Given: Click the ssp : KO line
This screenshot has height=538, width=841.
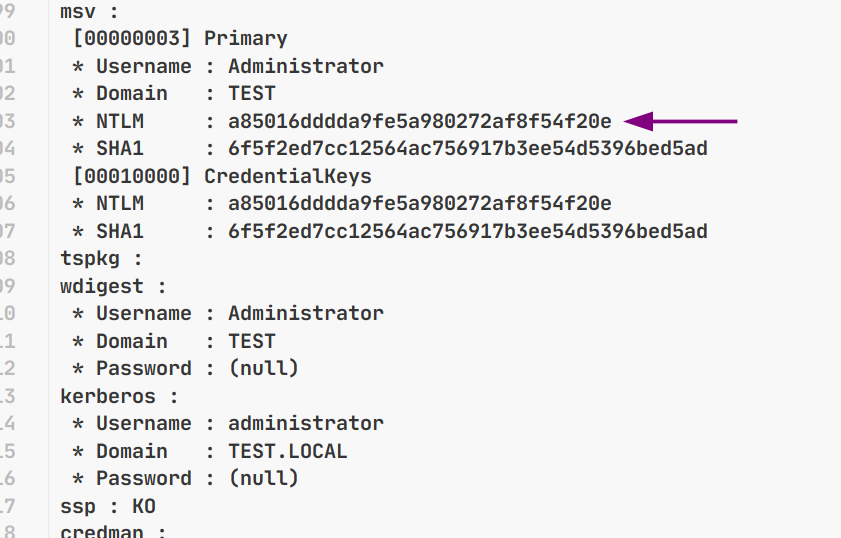Looking at the screenshot, I should click(x=108, y=507).
